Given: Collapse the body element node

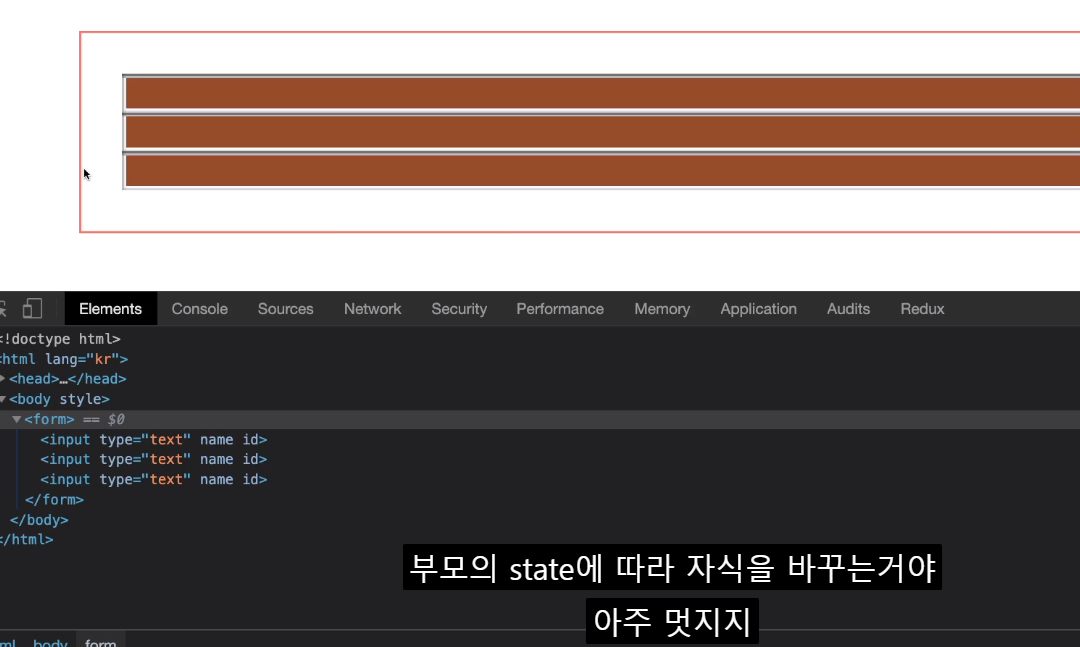Looking at the screenshot, I should coord(3,399).
